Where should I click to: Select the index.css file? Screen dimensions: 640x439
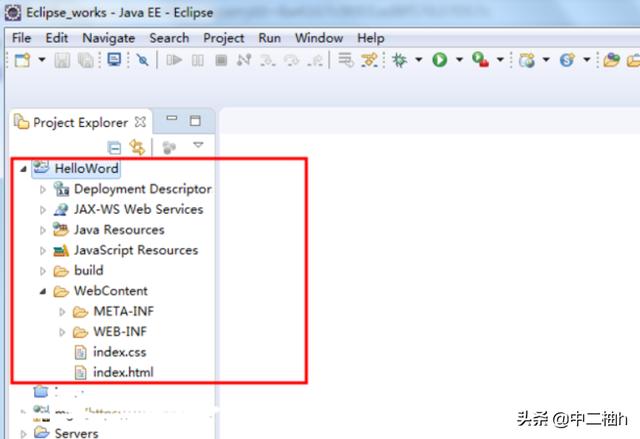(119, 352)
